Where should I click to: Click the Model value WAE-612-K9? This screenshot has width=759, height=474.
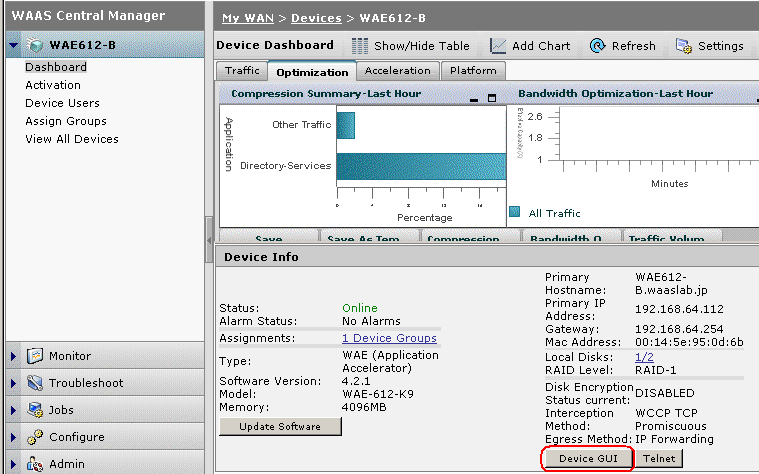click(378, 394)
